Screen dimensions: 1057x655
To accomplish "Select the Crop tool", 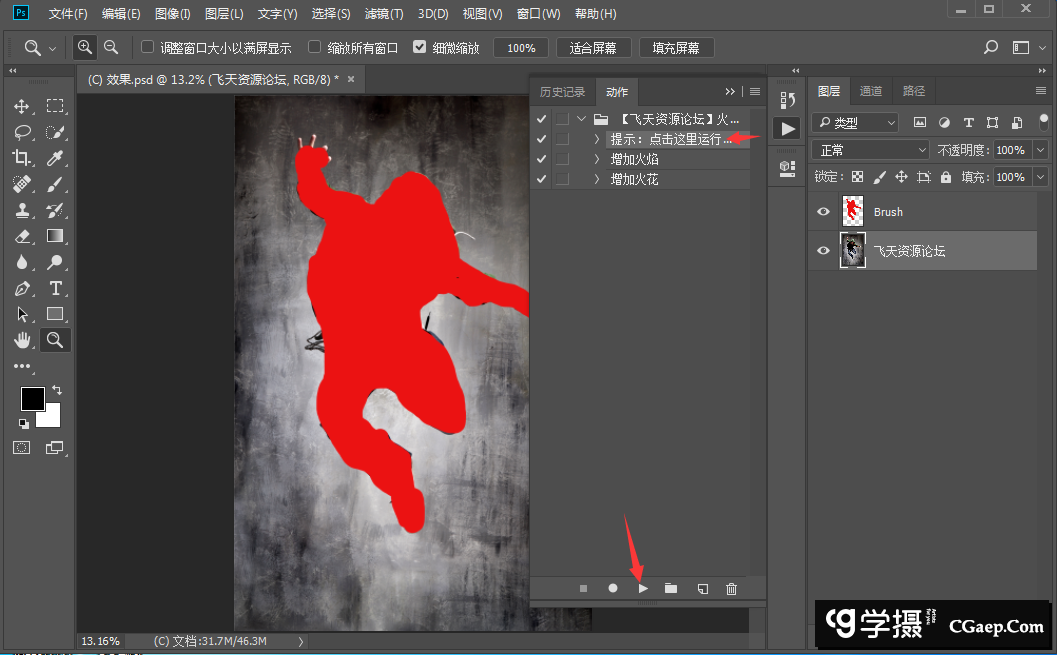I will (22, 158).
